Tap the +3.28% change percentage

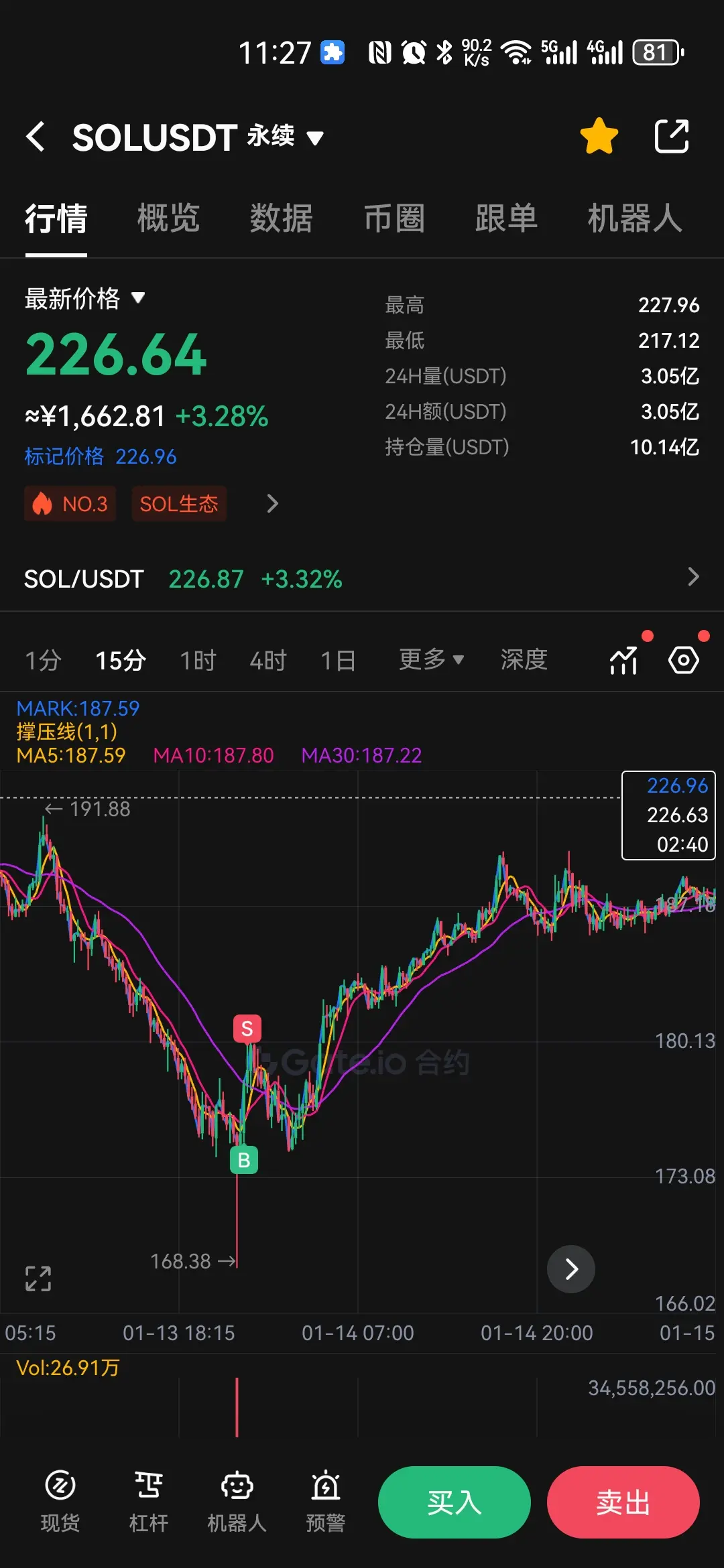tap(222, 416)
